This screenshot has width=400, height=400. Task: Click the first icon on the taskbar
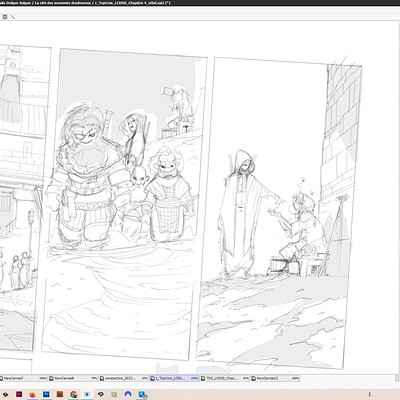(5, 394)
